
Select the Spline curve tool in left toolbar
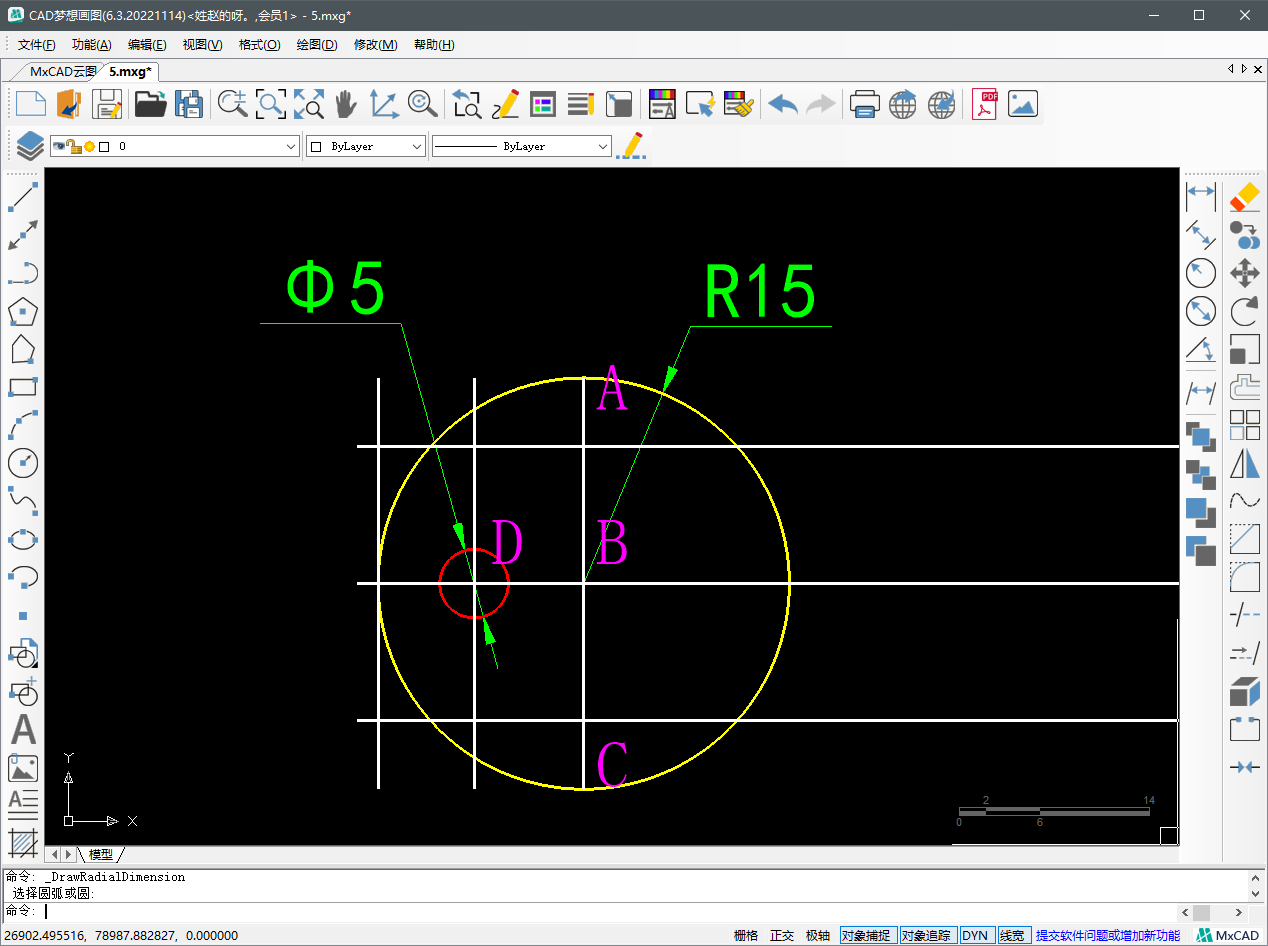click(23, 499)
